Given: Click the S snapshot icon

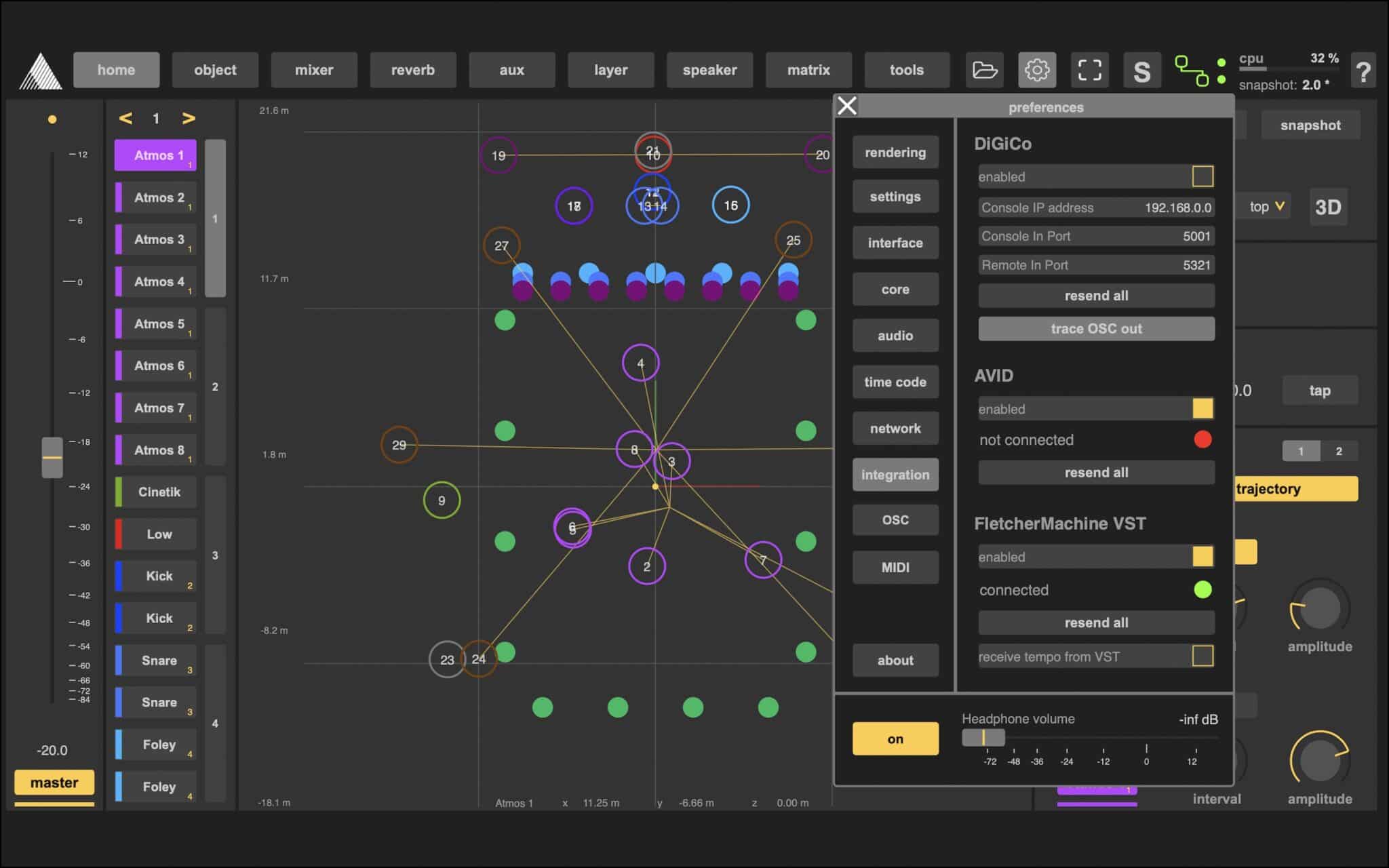Looking at the screenshot, I should 1141,71.
